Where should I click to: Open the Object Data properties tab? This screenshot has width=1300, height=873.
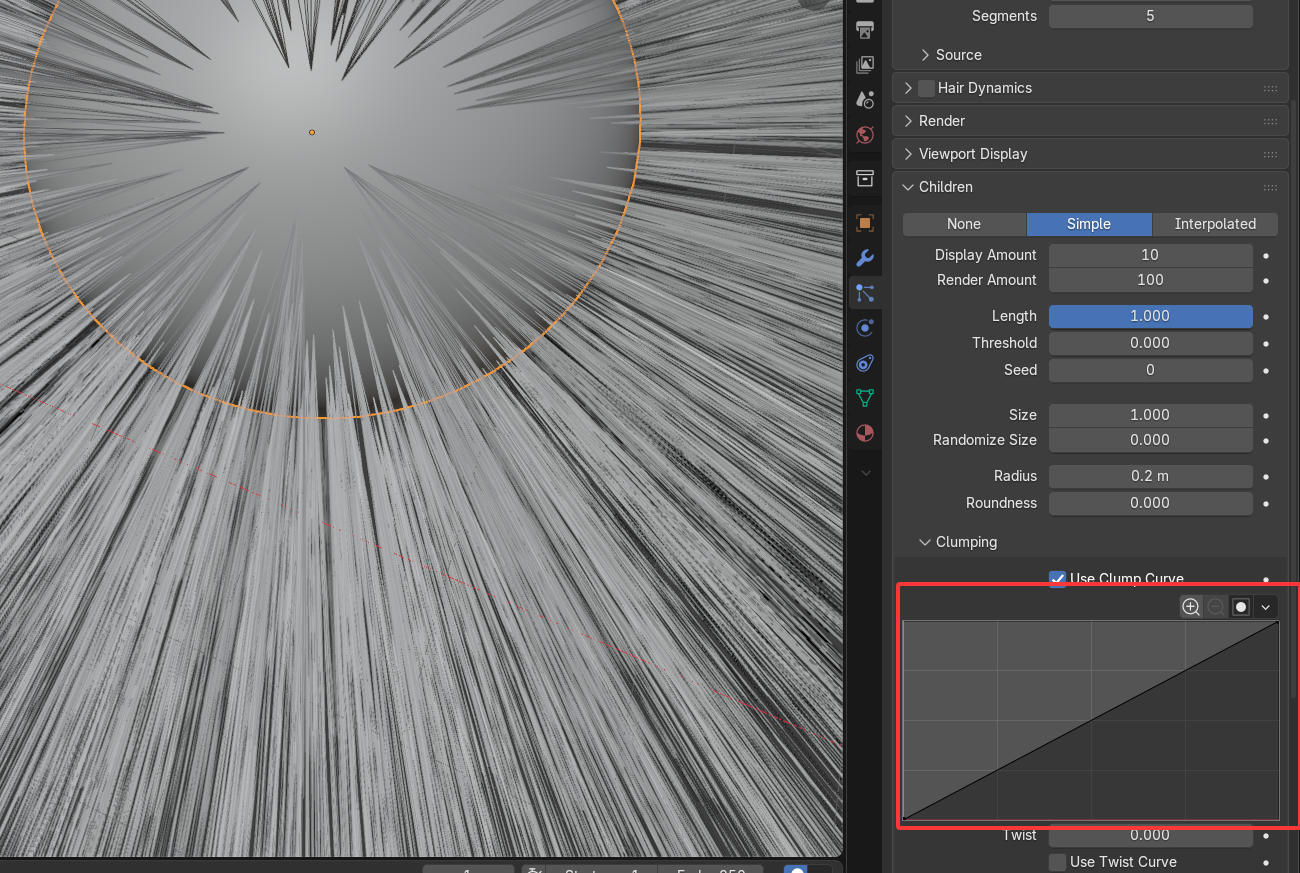(865, 398)
